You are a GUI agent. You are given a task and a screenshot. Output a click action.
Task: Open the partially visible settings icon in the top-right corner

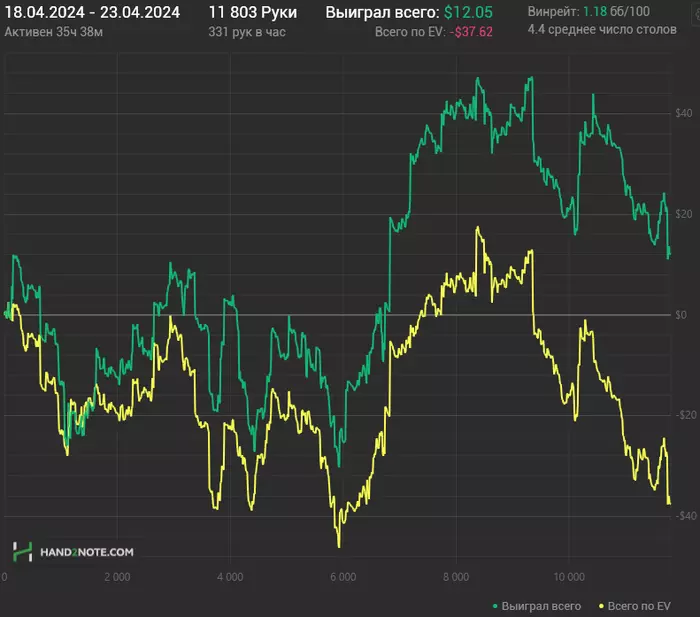click(x=697, y=14)
